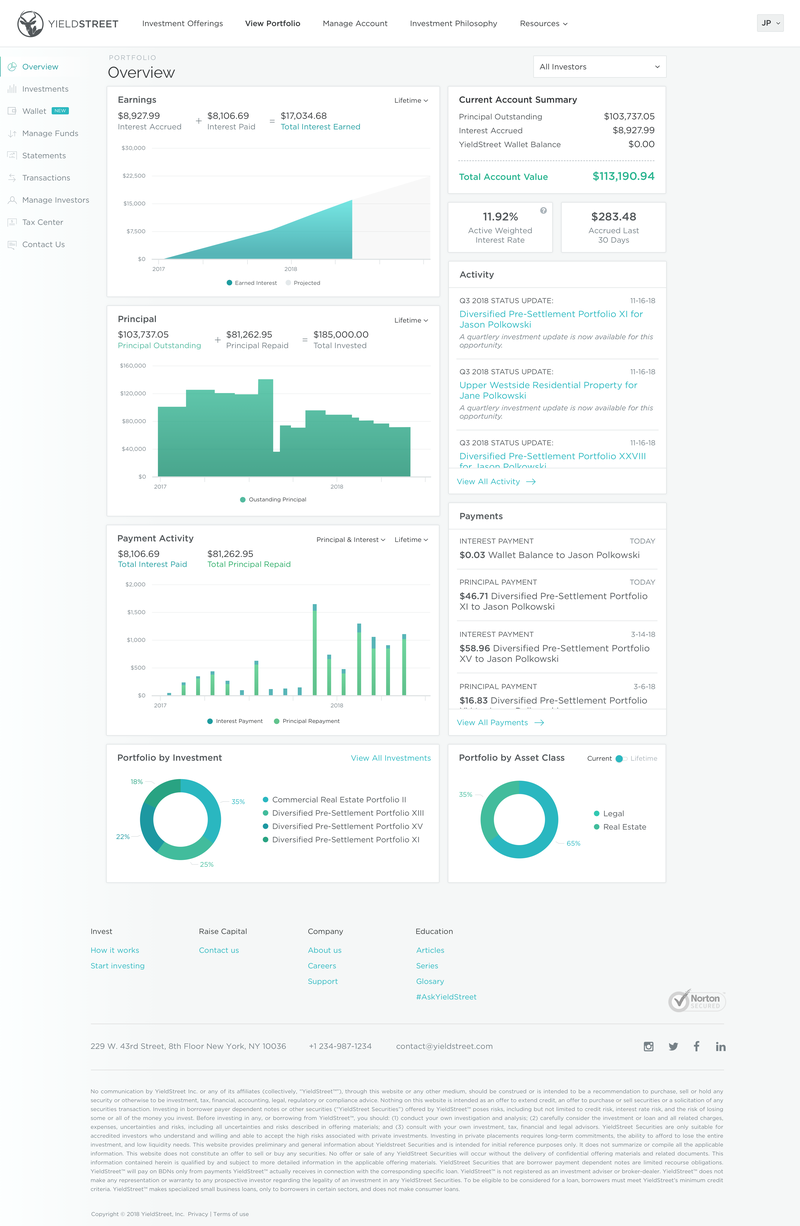Click the Manage Funds sidebar icon
The width and height of the screenshot is (800, 1226).
tap(12, 133)
